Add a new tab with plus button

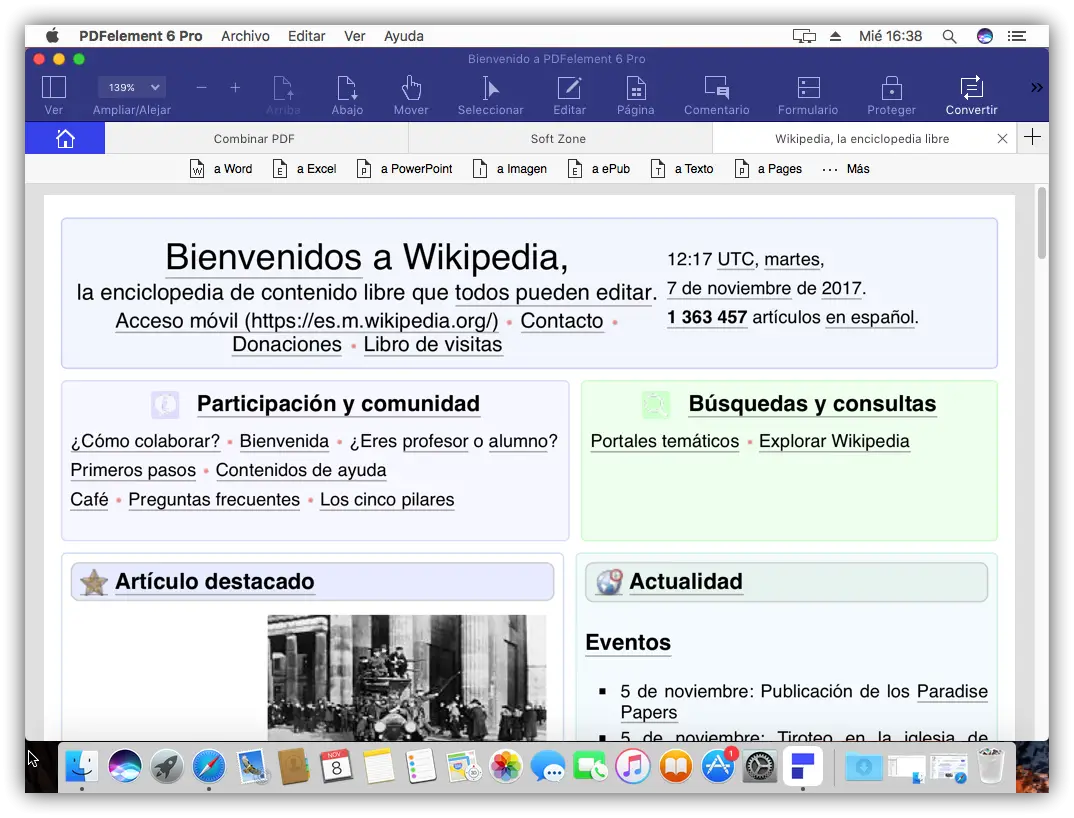[1033, 138]
